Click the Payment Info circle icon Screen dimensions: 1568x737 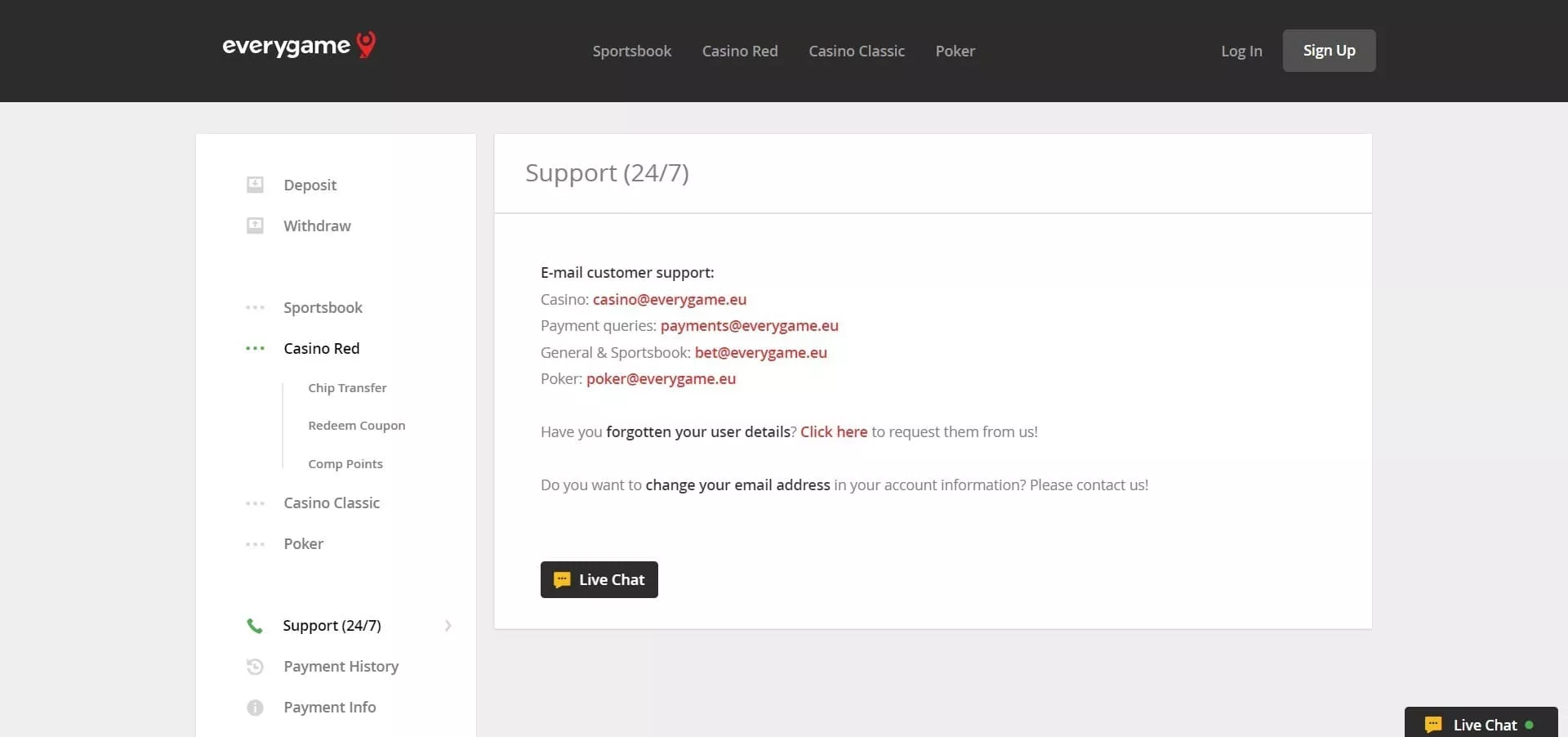point(255,708)
